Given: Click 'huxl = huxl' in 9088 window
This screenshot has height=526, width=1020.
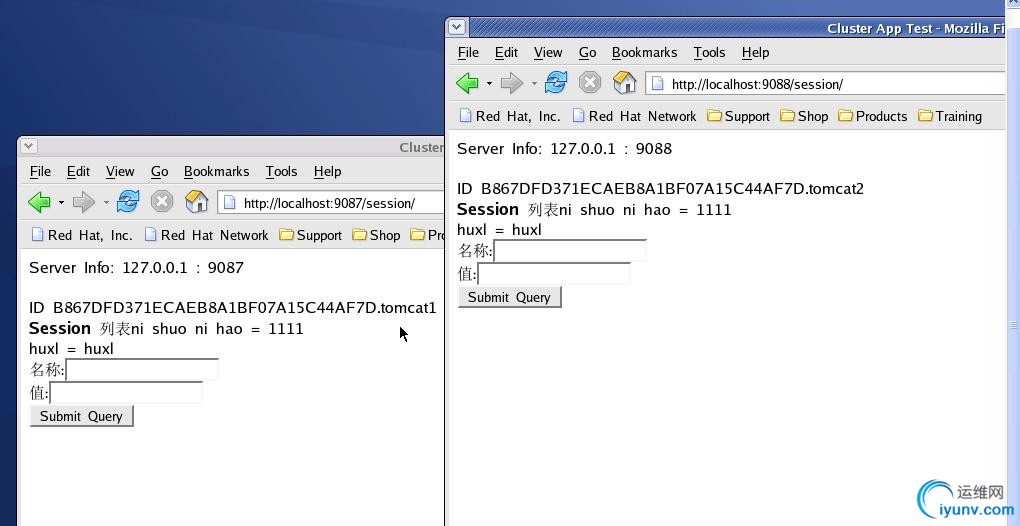Looking at the screenshot, I should click(500, 230).
